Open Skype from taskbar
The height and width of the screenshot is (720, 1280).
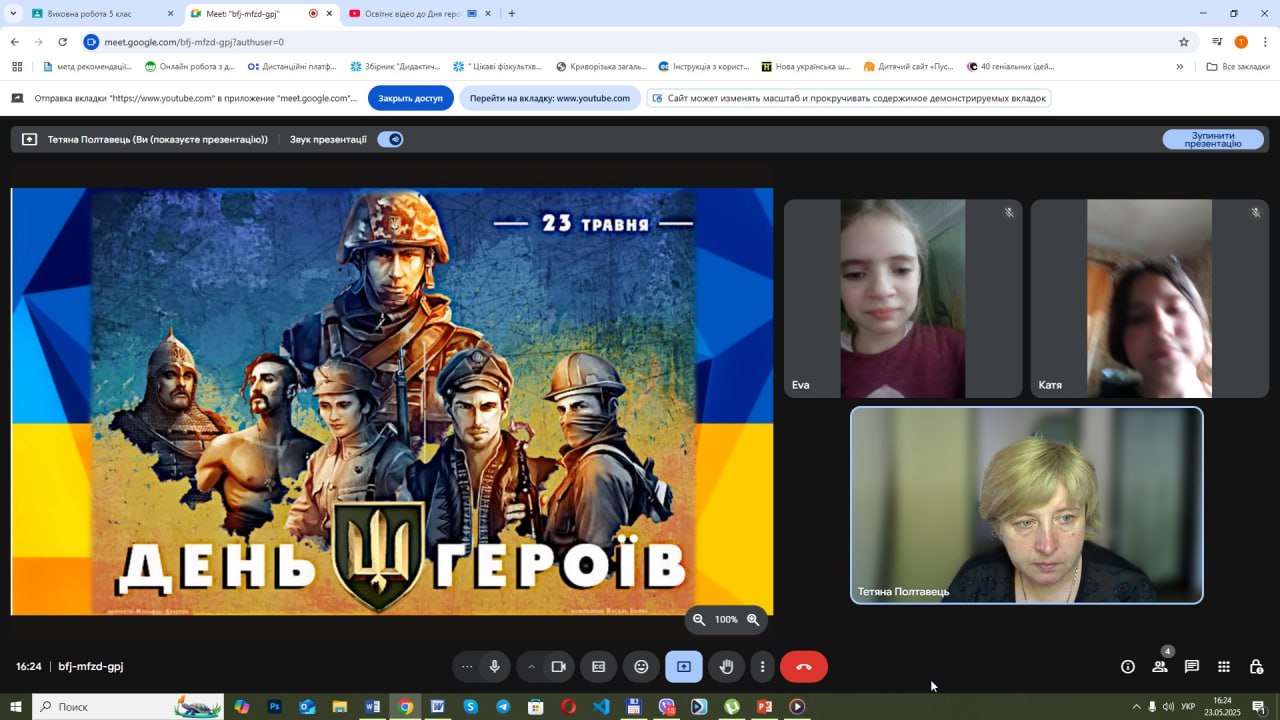(x=470, y=707)
